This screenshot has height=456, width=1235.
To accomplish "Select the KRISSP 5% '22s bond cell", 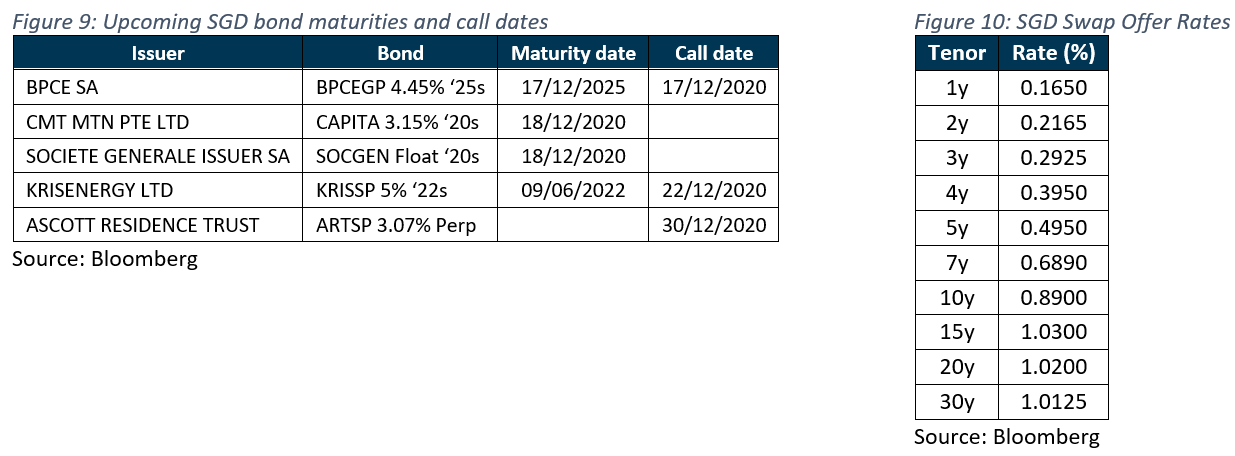I will pos(401,190).
